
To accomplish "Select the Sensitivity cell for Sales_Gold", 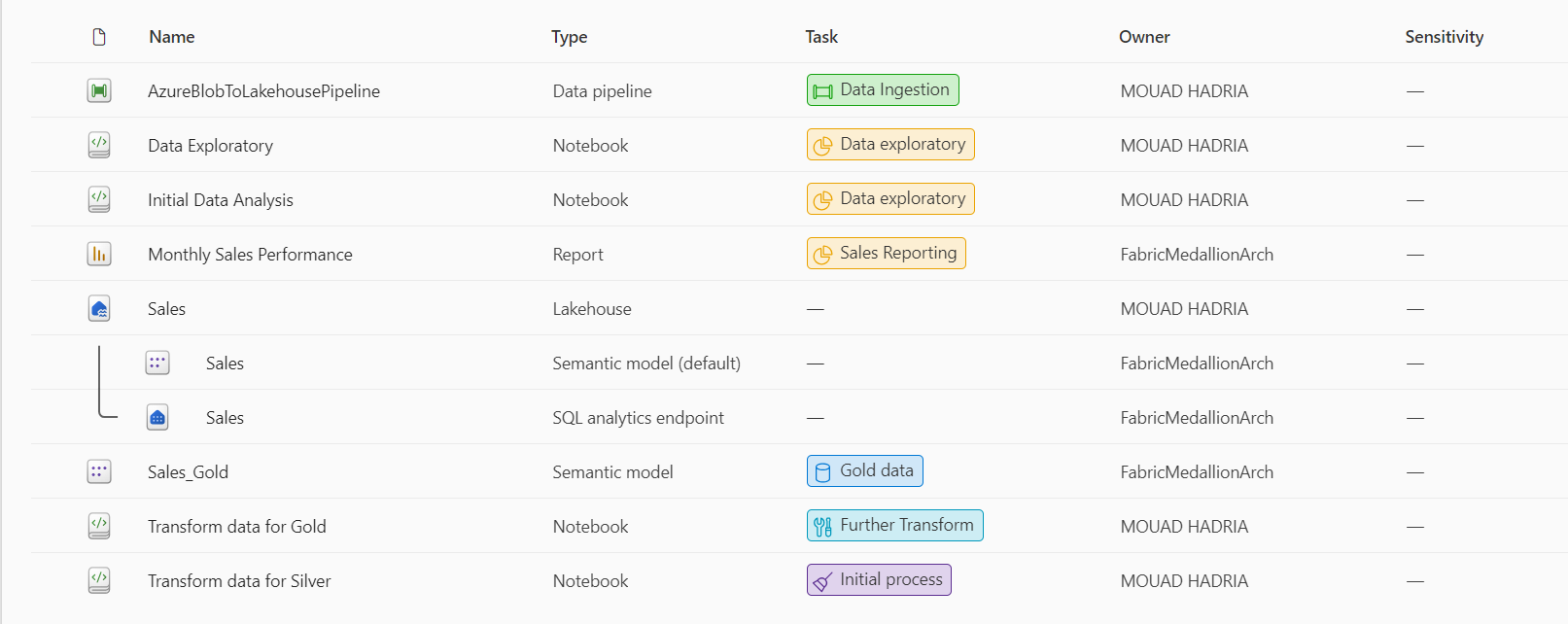I will 1414,471.
